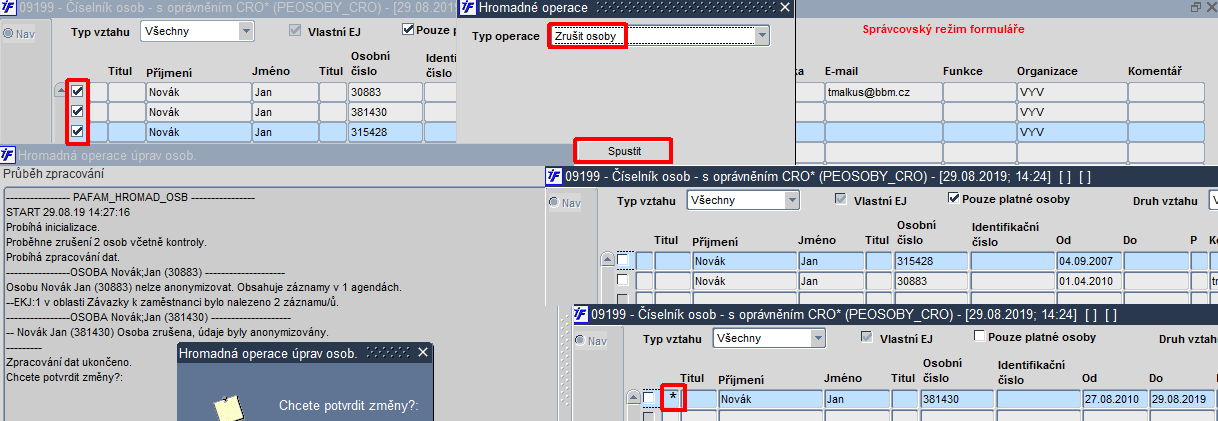Open the Typ operace dropdown showing Zrušit osoby
Image resolution: width=1218 pixels, height=421 pixels.
763,36
